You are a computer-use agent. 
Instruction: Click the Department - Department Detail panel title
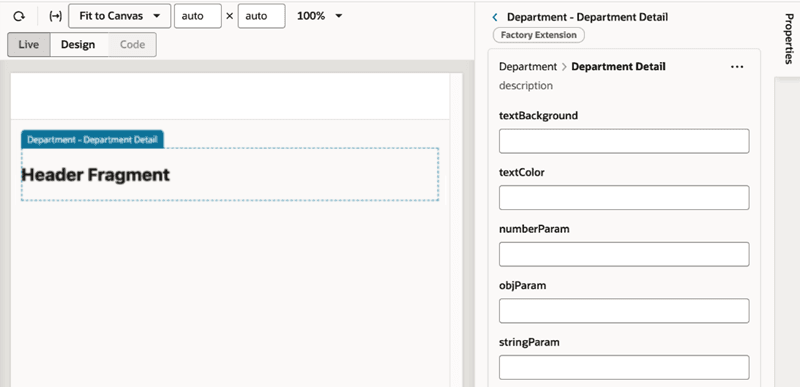coord(587,17)
